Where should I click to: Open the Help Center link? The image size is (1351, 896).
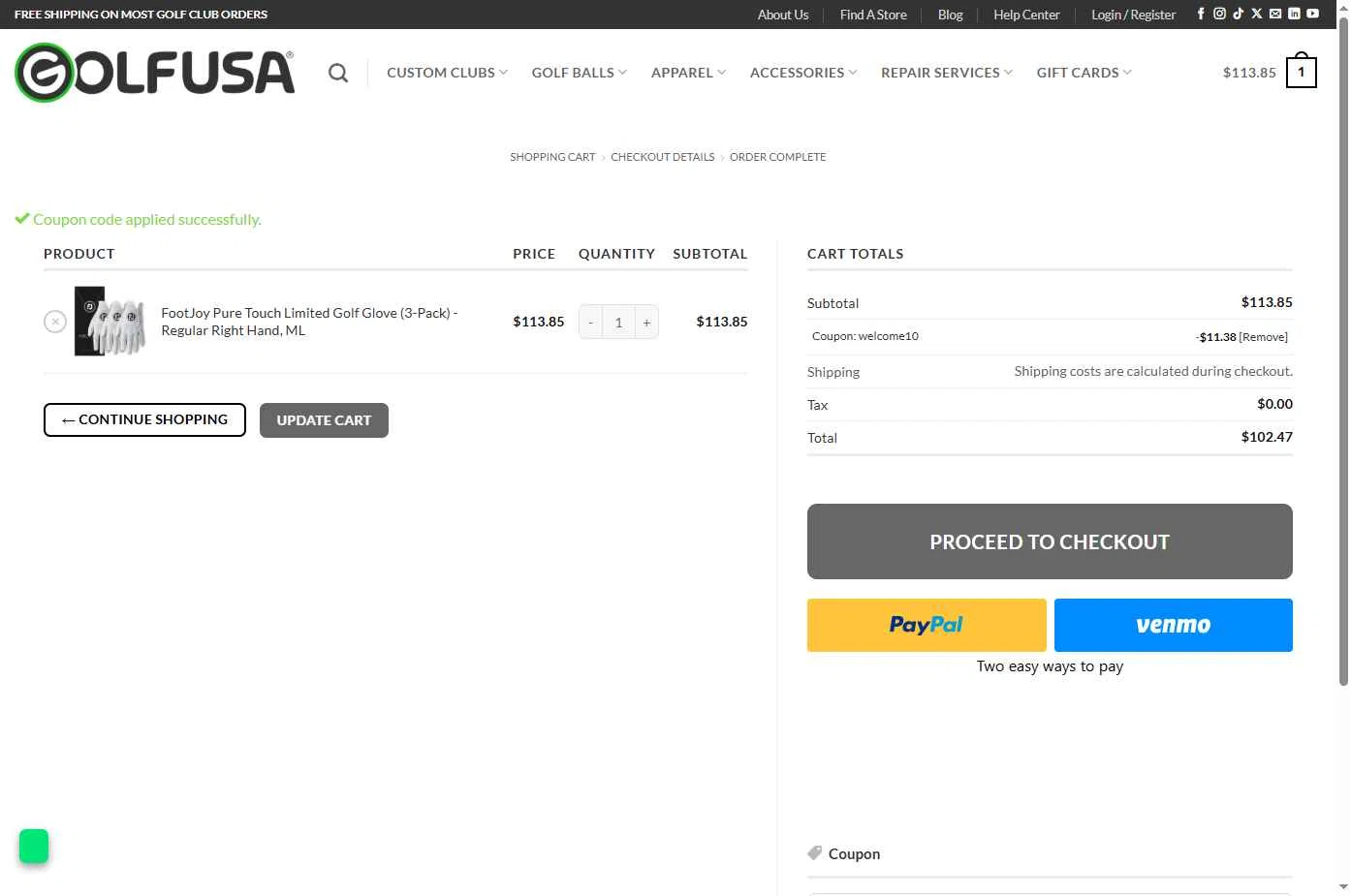[1026, 15]
